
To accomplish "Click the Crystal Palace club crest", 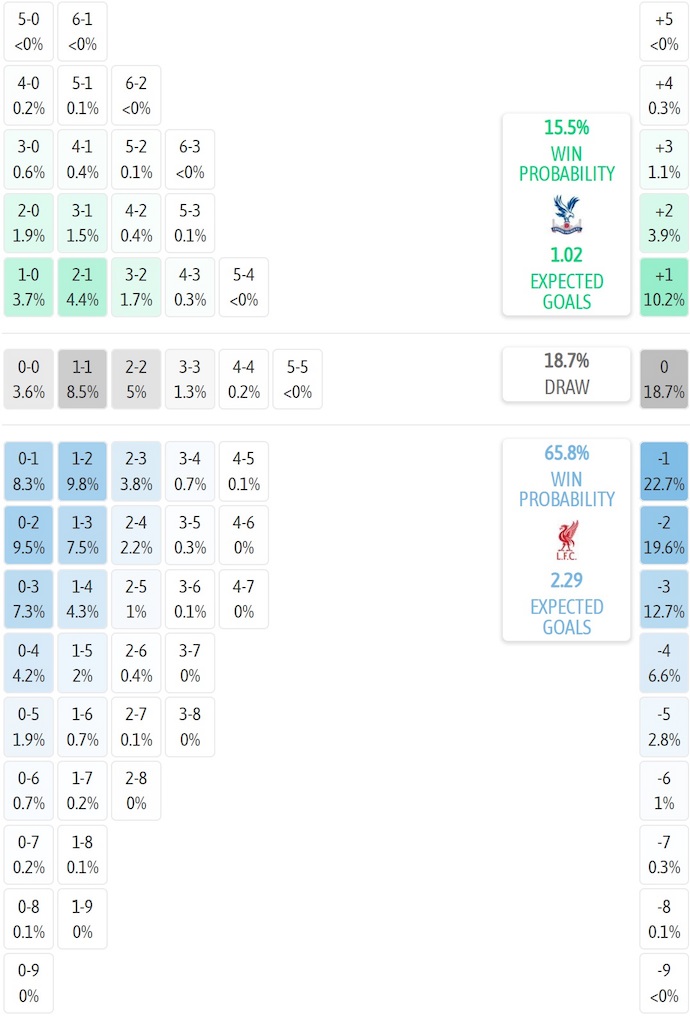I will point(566,215).
